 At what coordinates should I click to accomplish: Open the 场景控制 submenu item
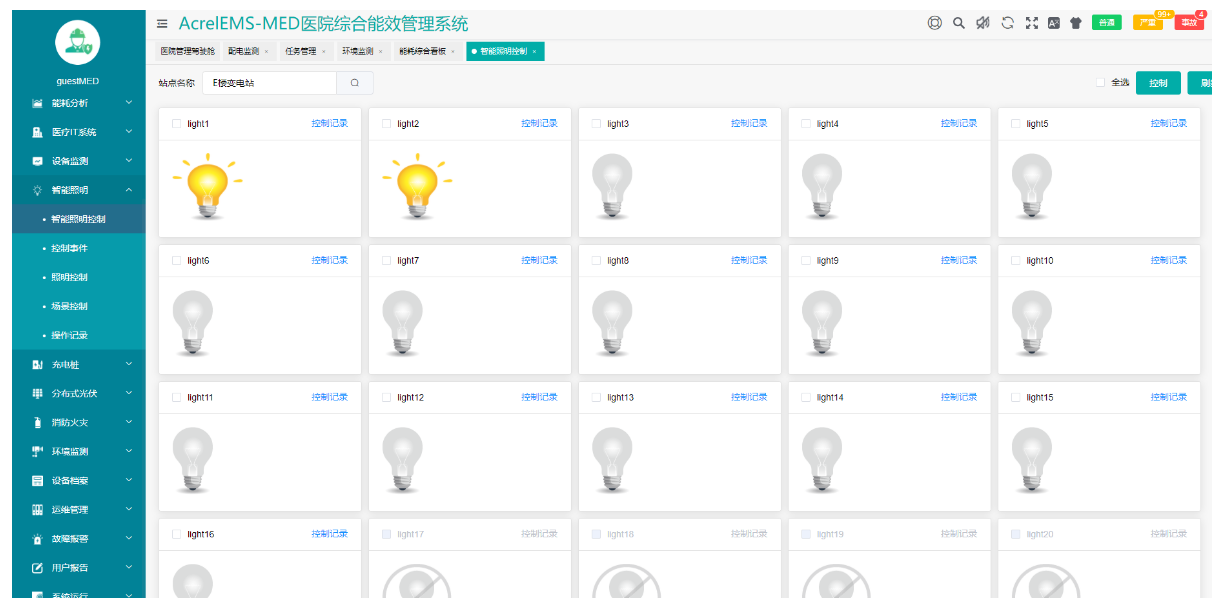point(70,306)
